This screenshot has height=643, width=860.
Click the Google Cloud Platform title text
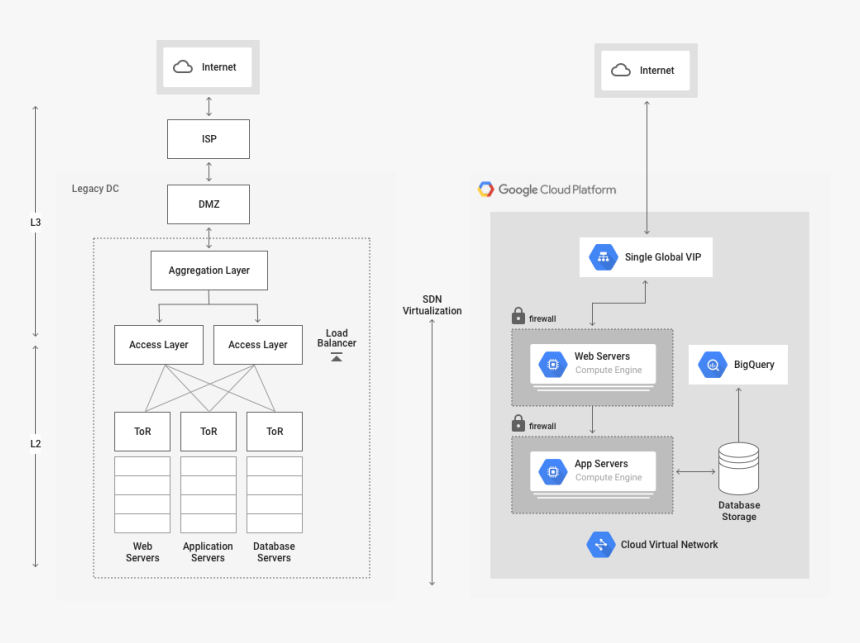click(x=557, y=189)
